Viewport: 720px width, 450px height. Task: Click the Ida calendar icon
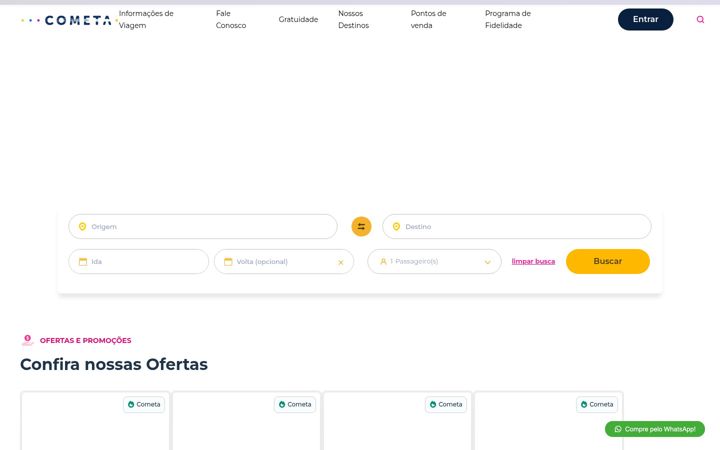pos(83,262)
